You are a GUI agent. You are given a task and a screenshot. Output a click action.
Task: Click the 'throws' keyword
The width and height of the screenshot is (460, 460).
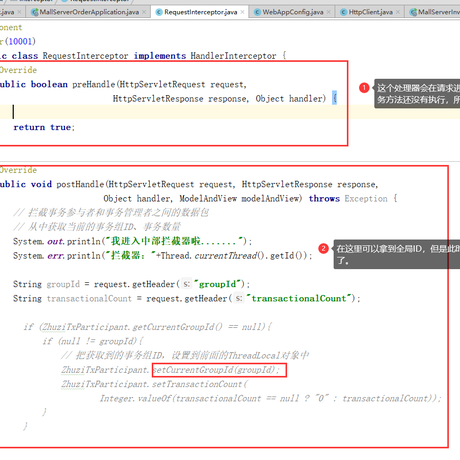pyautogui.click(x=324, y=199)
